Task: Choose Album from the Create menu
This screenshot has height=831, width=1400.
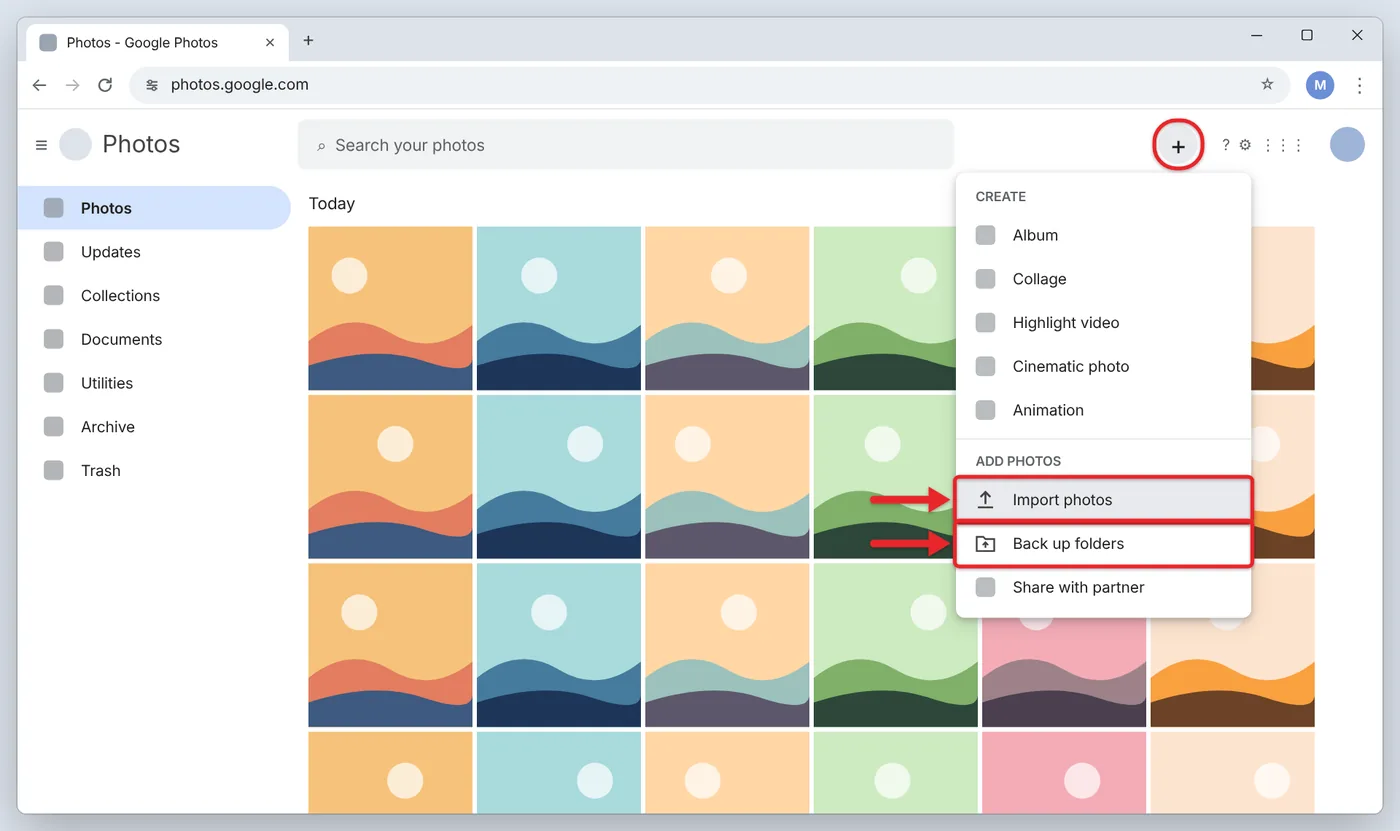Action: tap(1103, 235)
